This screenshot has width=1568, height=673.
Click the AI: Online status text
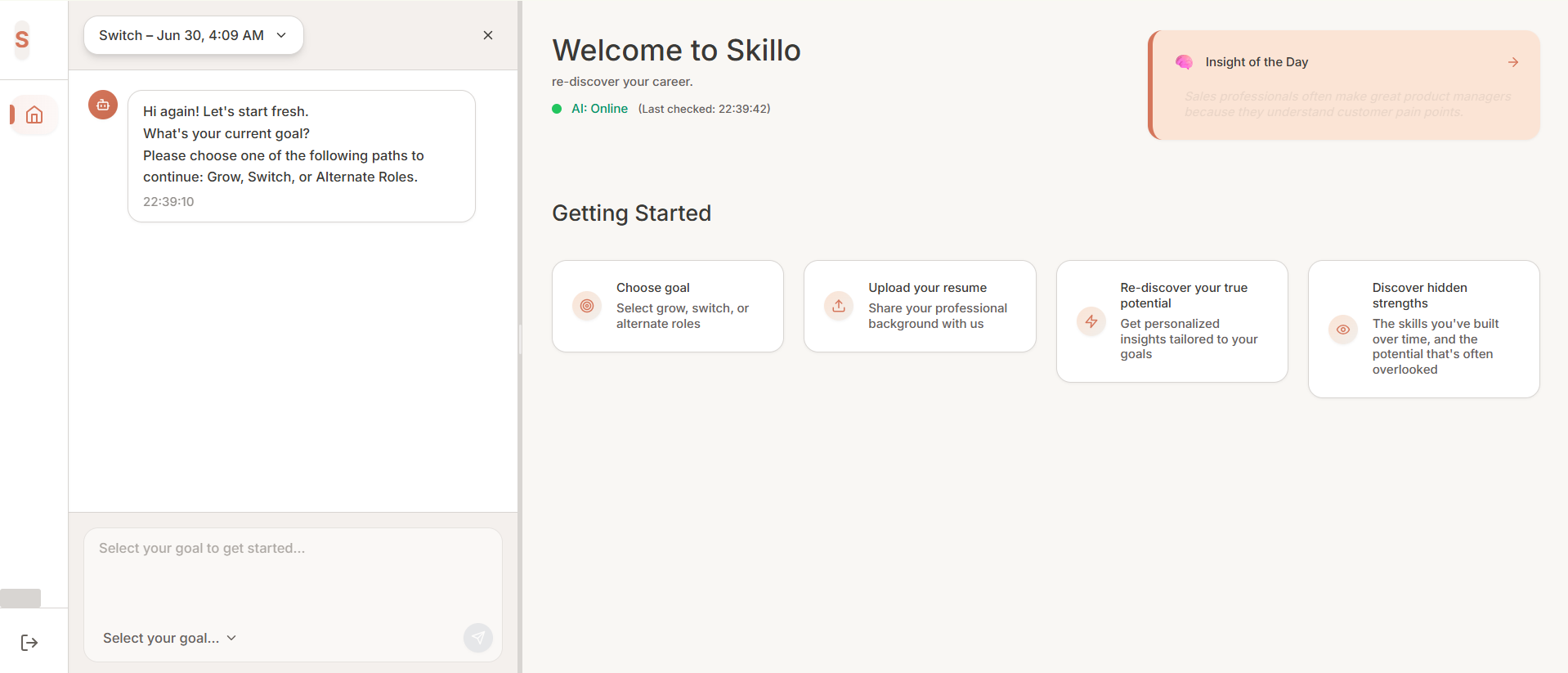[599, 109]
